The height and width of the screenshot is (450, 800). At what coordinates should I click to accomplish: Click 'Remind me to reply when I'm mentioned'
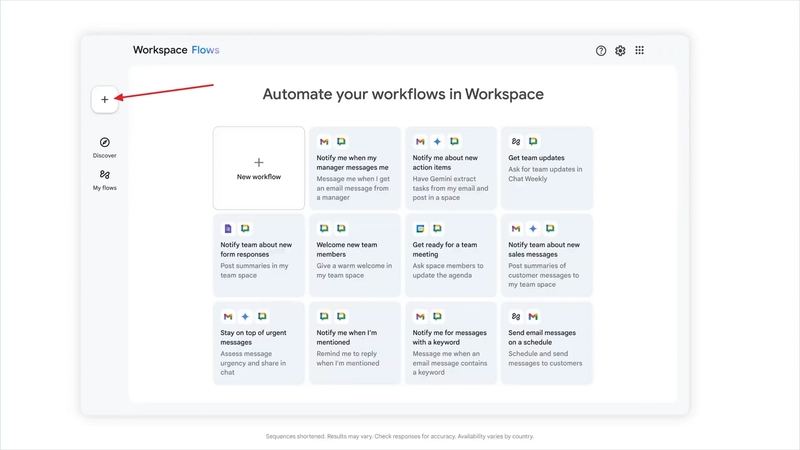click(x=347, y=358)
